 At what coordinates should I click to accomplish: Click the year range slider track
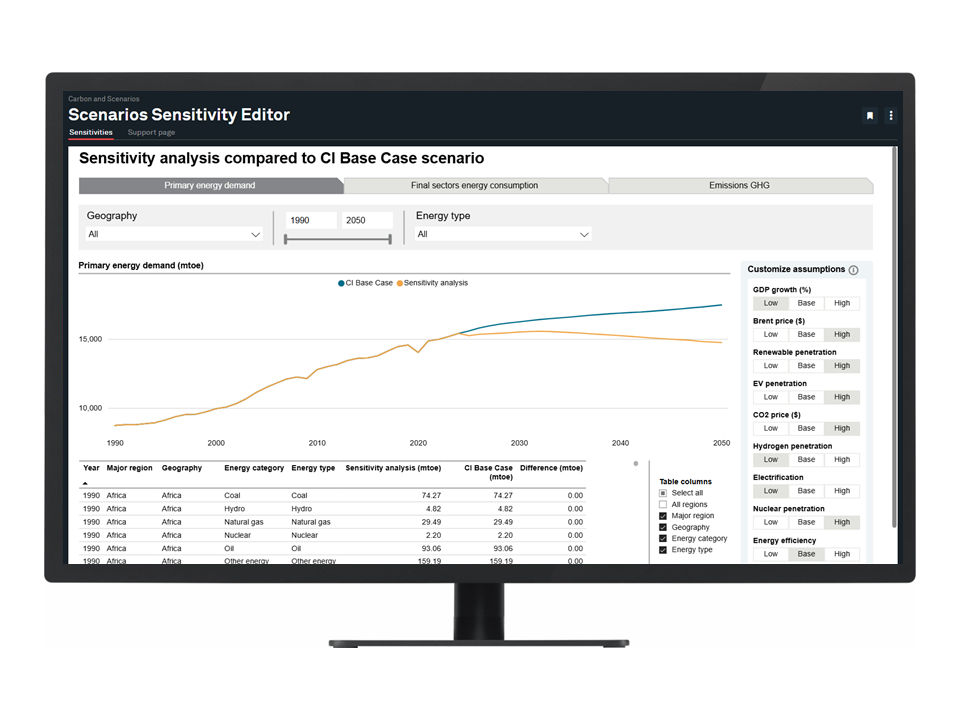pyautogui.click(x=337, y=239)
